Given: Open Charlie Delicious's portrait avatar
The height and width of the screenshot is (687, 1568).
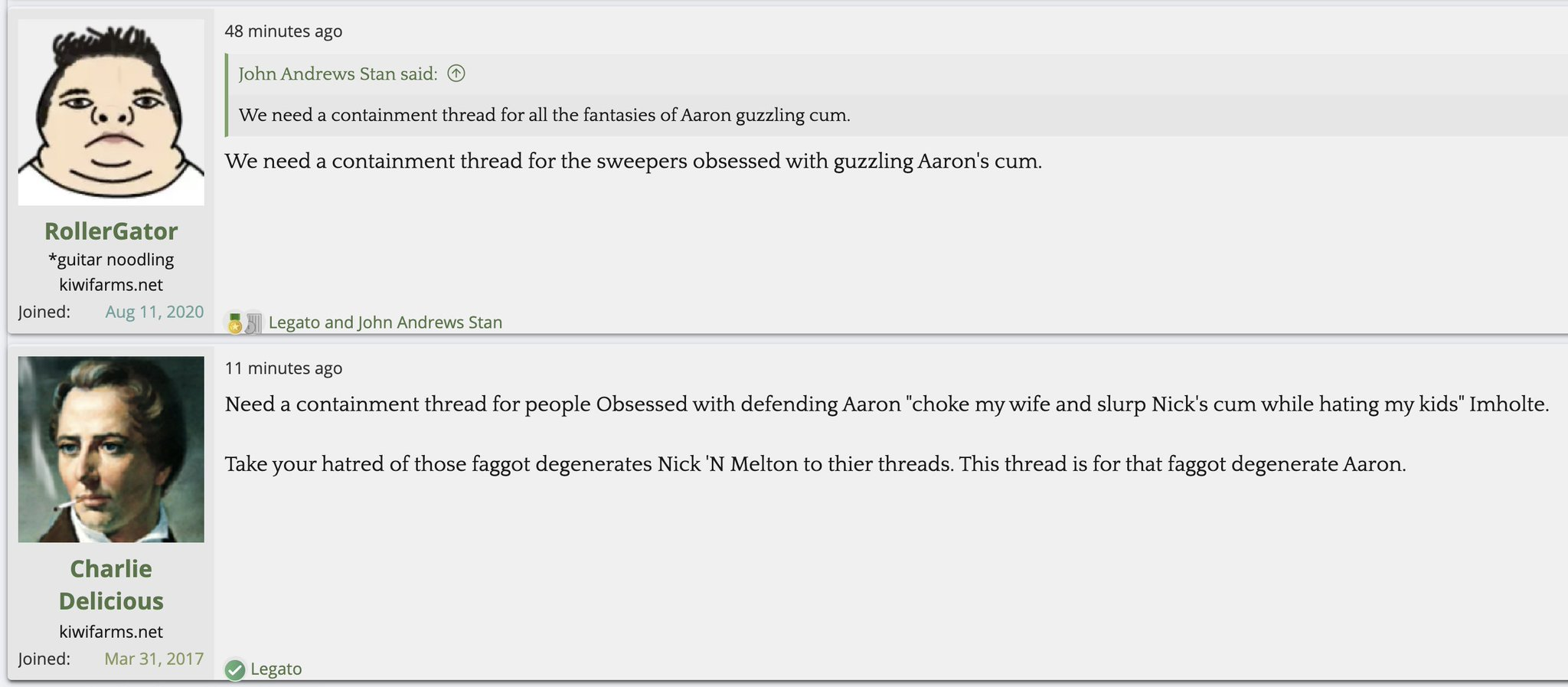Looking at the screenshot, I should tap(111, 450).
